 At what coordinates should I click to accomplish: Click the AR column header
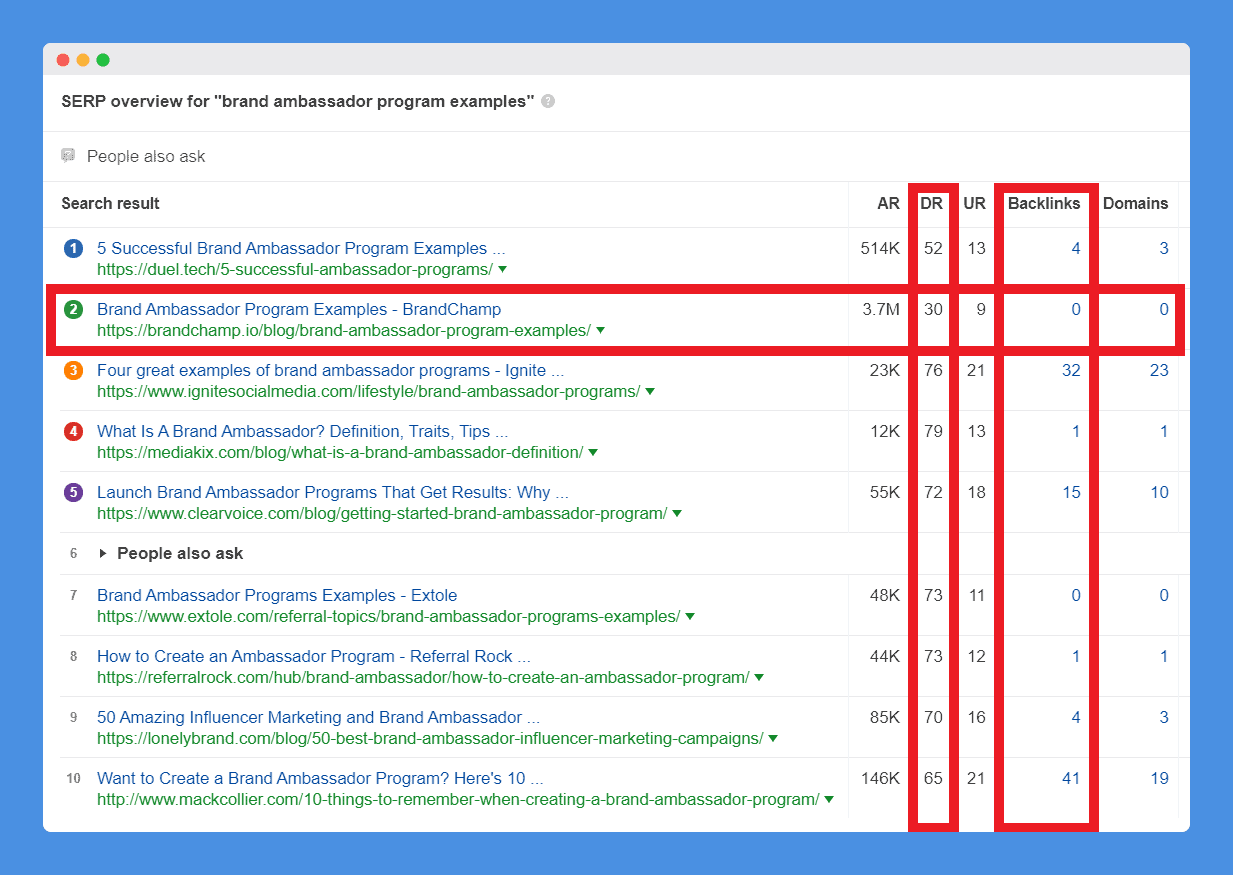pyautogui.click(x=888, y=203)
